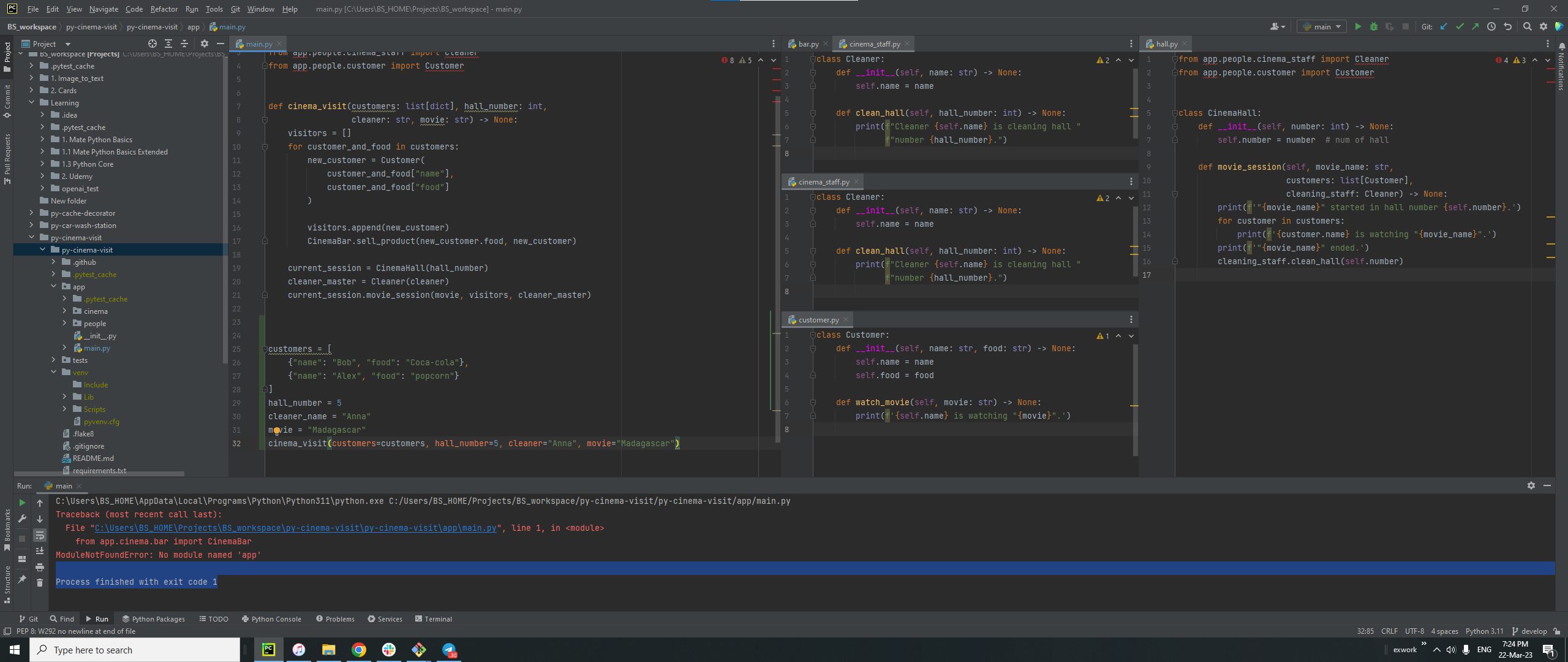Open Chrome from Windows taskbar
The width and height of the screenshot is (1568, 662).
click(x=359, y=650)
